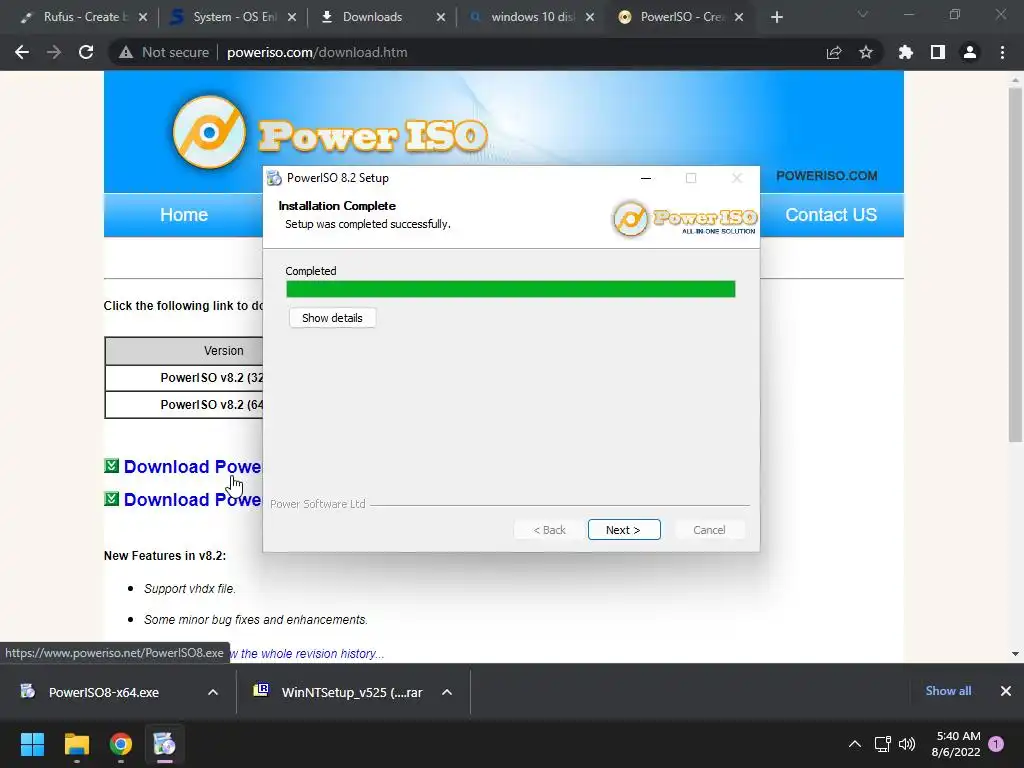Viewport: 1024px width, 768px height.
Task: Click the PowerISO logo on the webpage
Action: (x=330, y=133)
